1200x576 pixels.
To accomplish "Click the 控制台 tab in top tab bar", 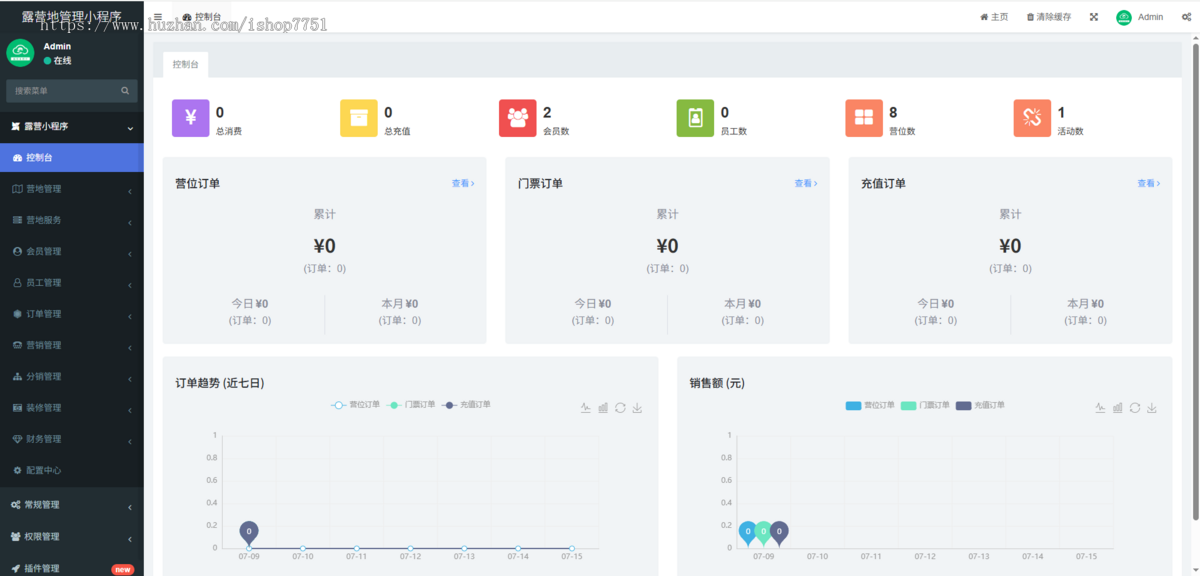I will (x=203, y=17).
